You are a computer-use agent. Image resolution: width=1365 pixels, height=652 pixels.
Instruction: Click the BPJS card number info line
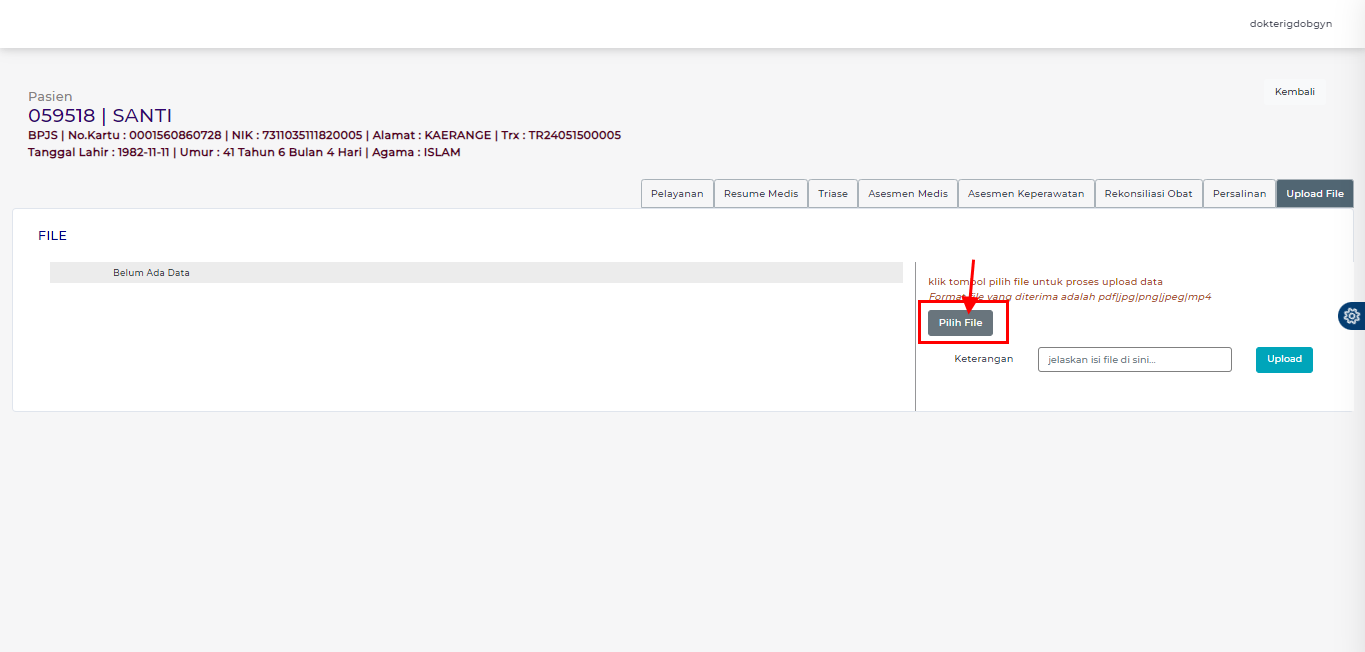[324, 135]
